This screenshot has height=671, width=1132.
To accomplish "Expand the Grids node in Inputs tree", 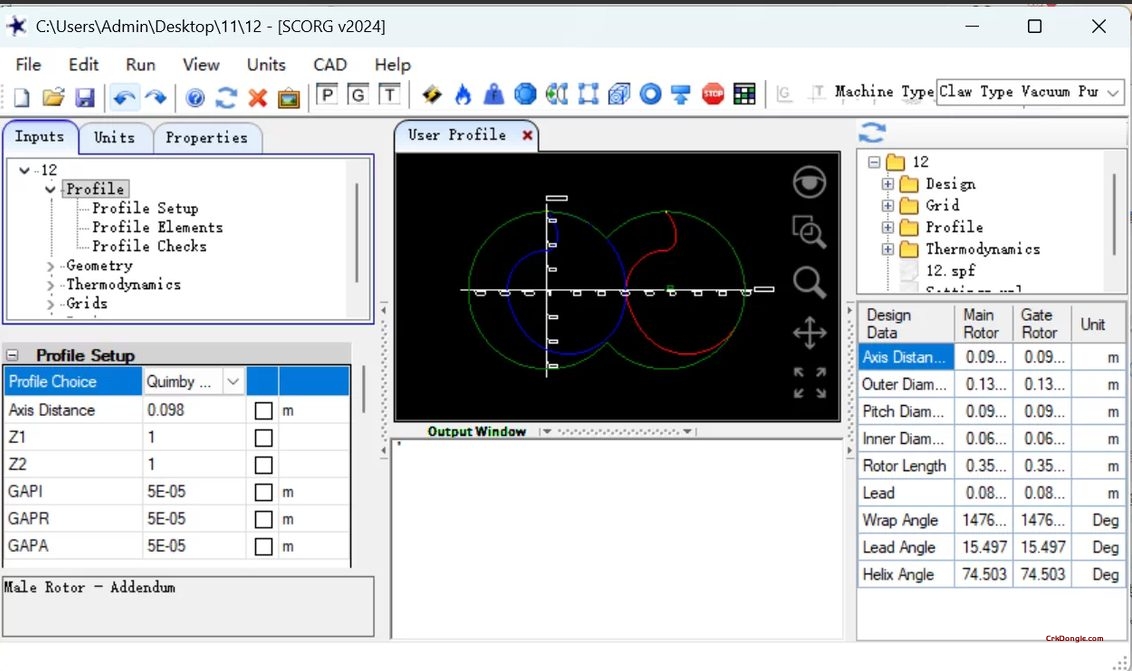I will coord(50,304).
